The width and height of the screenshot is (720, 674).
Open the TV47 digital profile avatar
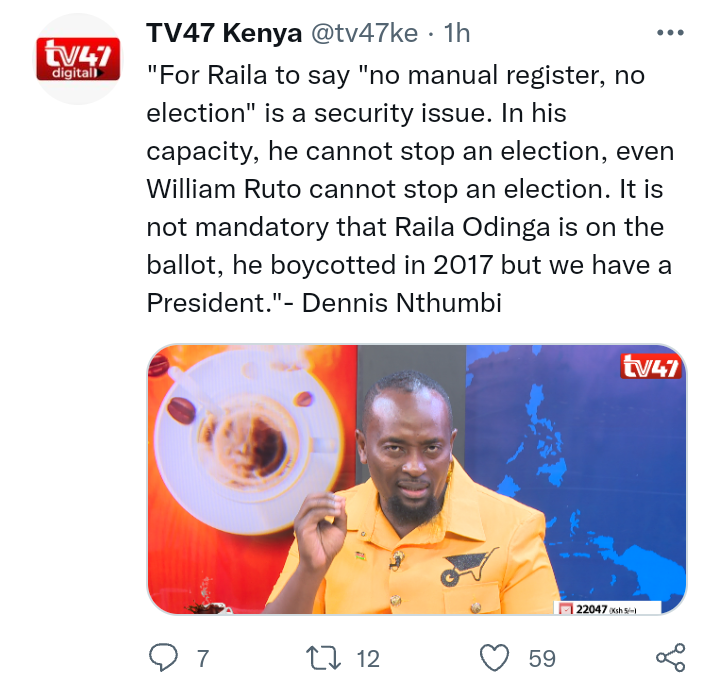pos(78,59)
